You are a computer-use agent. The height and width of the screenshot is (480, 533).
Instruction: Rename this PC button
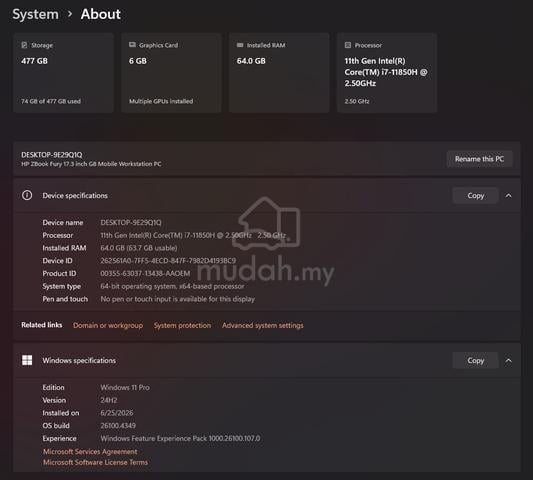(479, 159)
